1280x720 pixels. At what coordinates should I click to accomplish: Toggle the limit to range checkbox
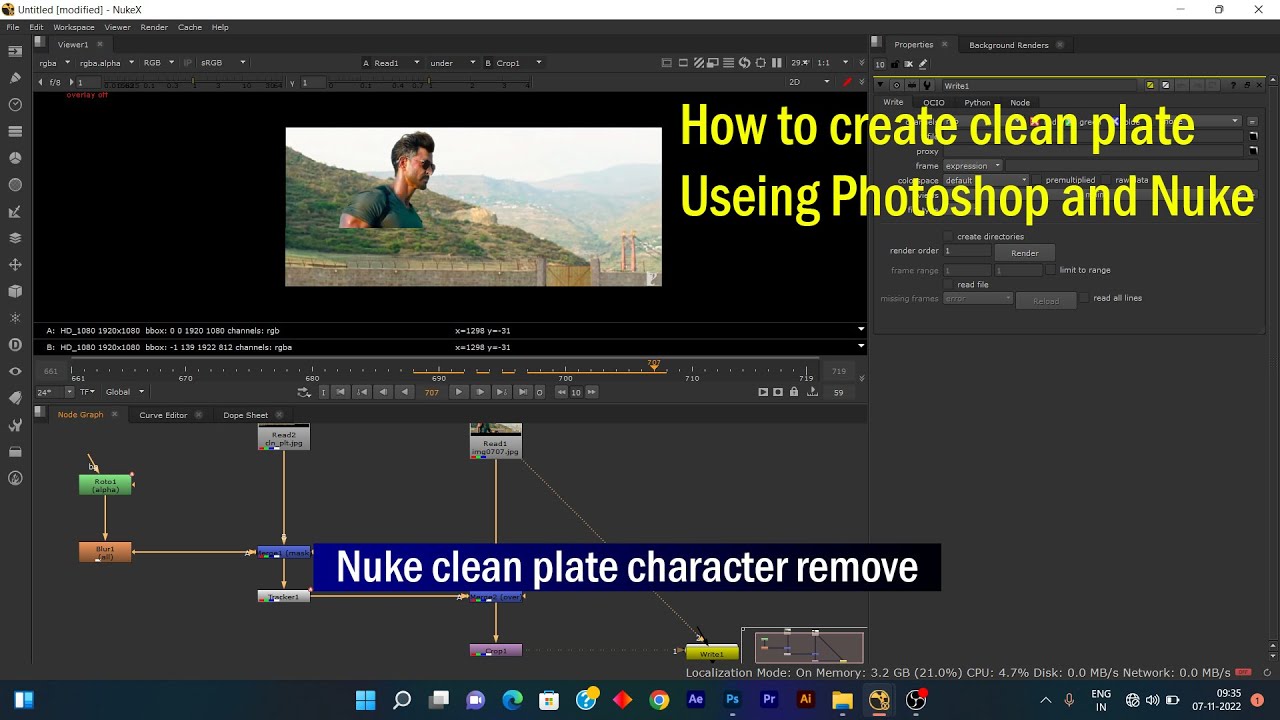point(1051,270)
